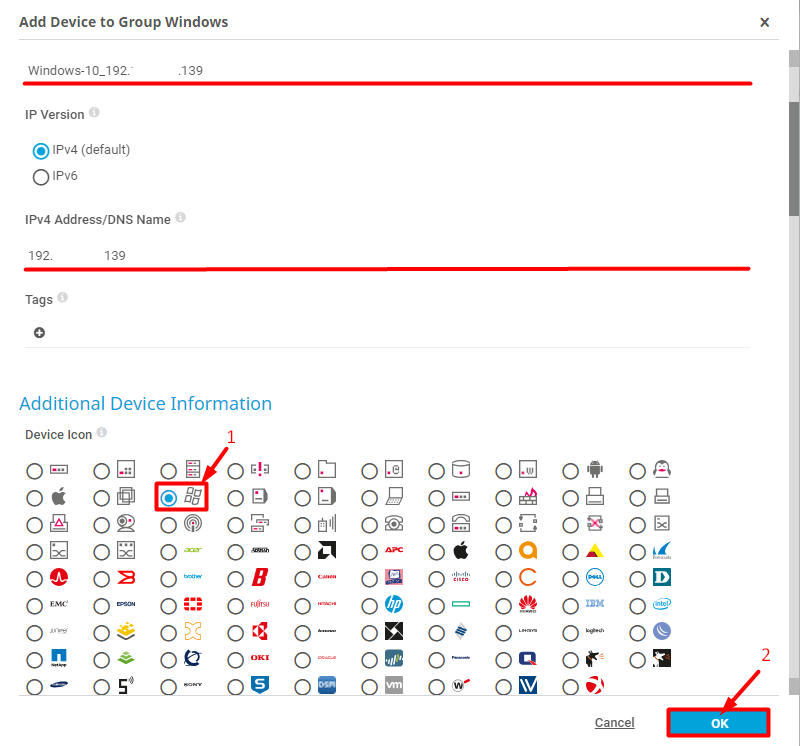Select the Barracuda vendor icon
Screen dimensions: 800x746
662,551
